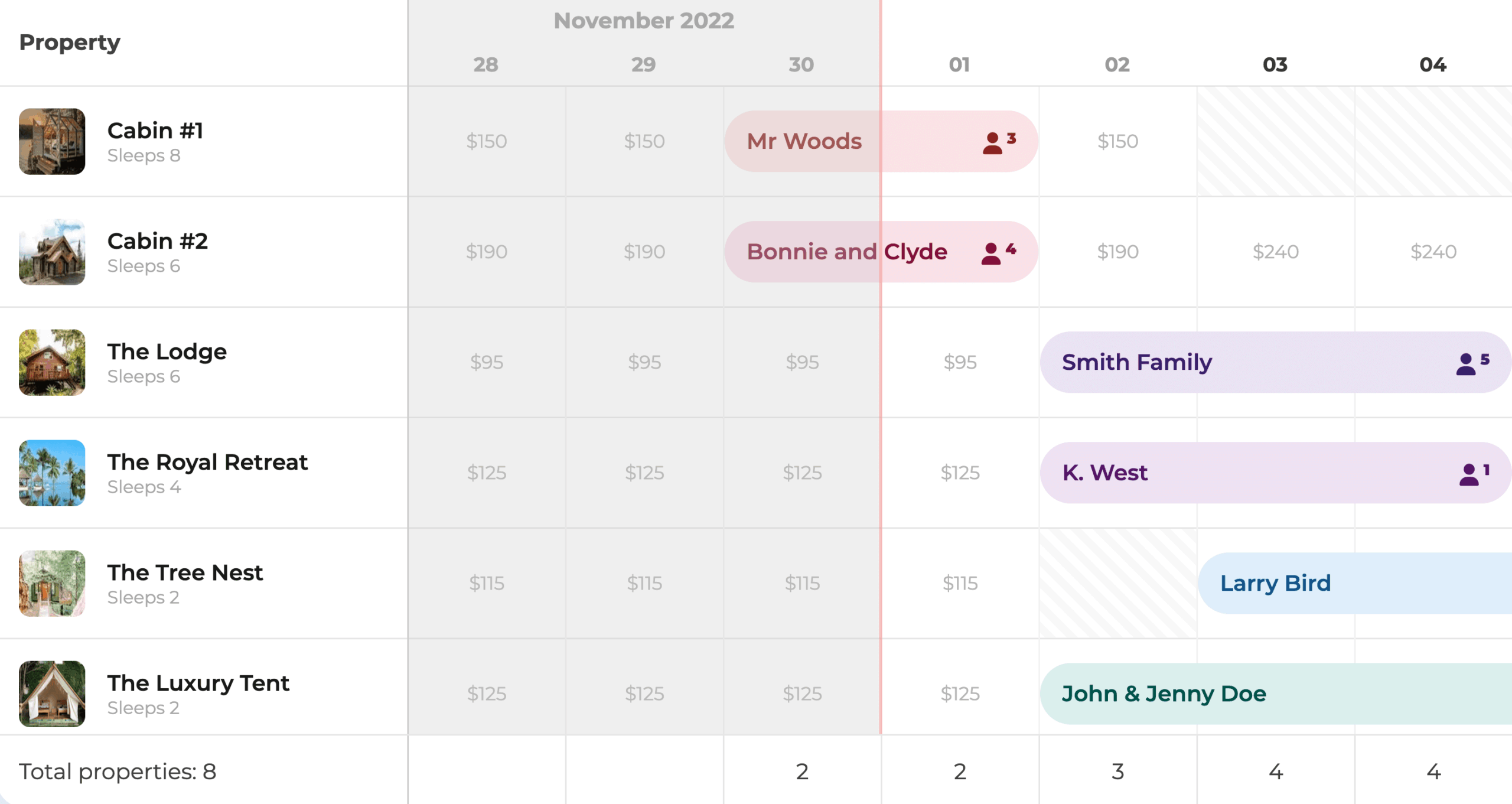Click the Smith Family guest count icon
Viewport: 1512px width, 804px height.
coord(1472,363)
